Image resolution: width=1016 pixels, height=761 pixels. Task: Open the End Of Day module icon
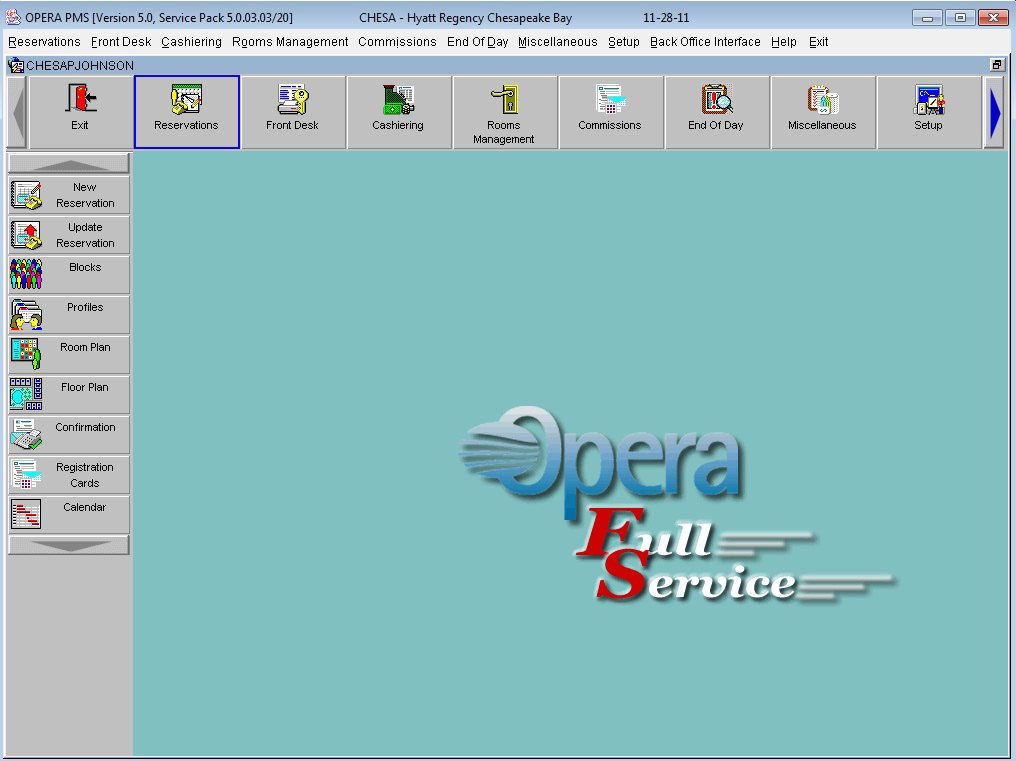click(716, 112)
